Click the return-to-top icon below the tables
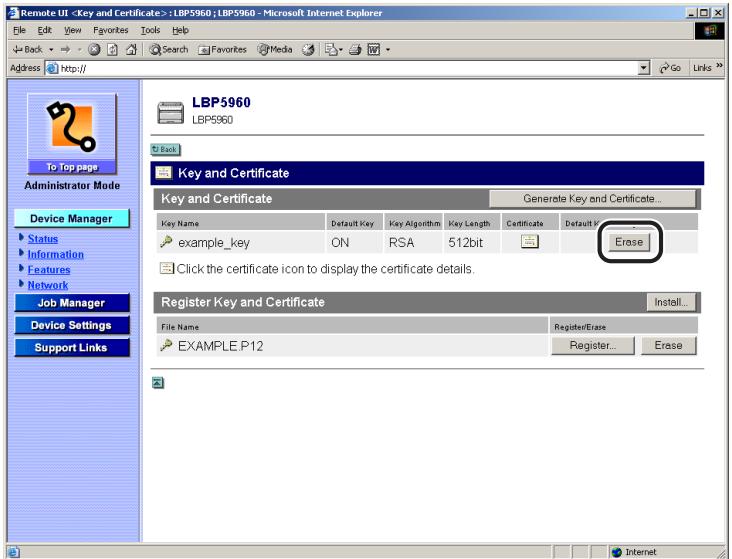732x559 pixels. tap(158, 383)
